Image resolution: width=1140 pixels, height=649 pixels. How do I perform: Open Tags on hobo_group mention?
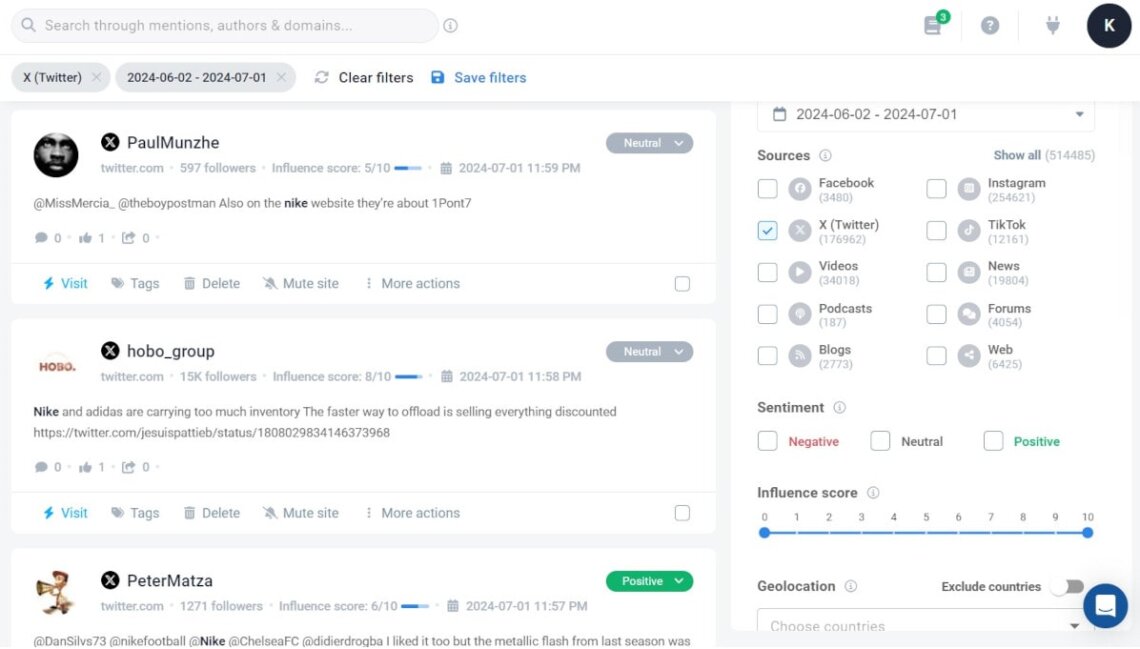tap(135, 513)
